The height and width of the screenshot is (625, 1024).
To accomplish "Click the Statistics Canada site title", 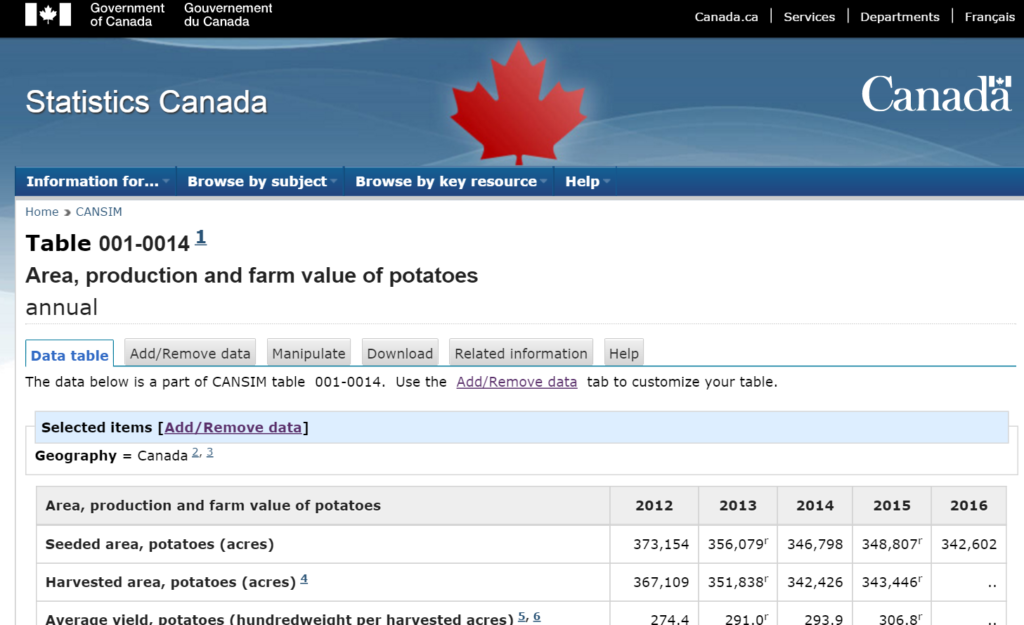I will click(146, 102).
